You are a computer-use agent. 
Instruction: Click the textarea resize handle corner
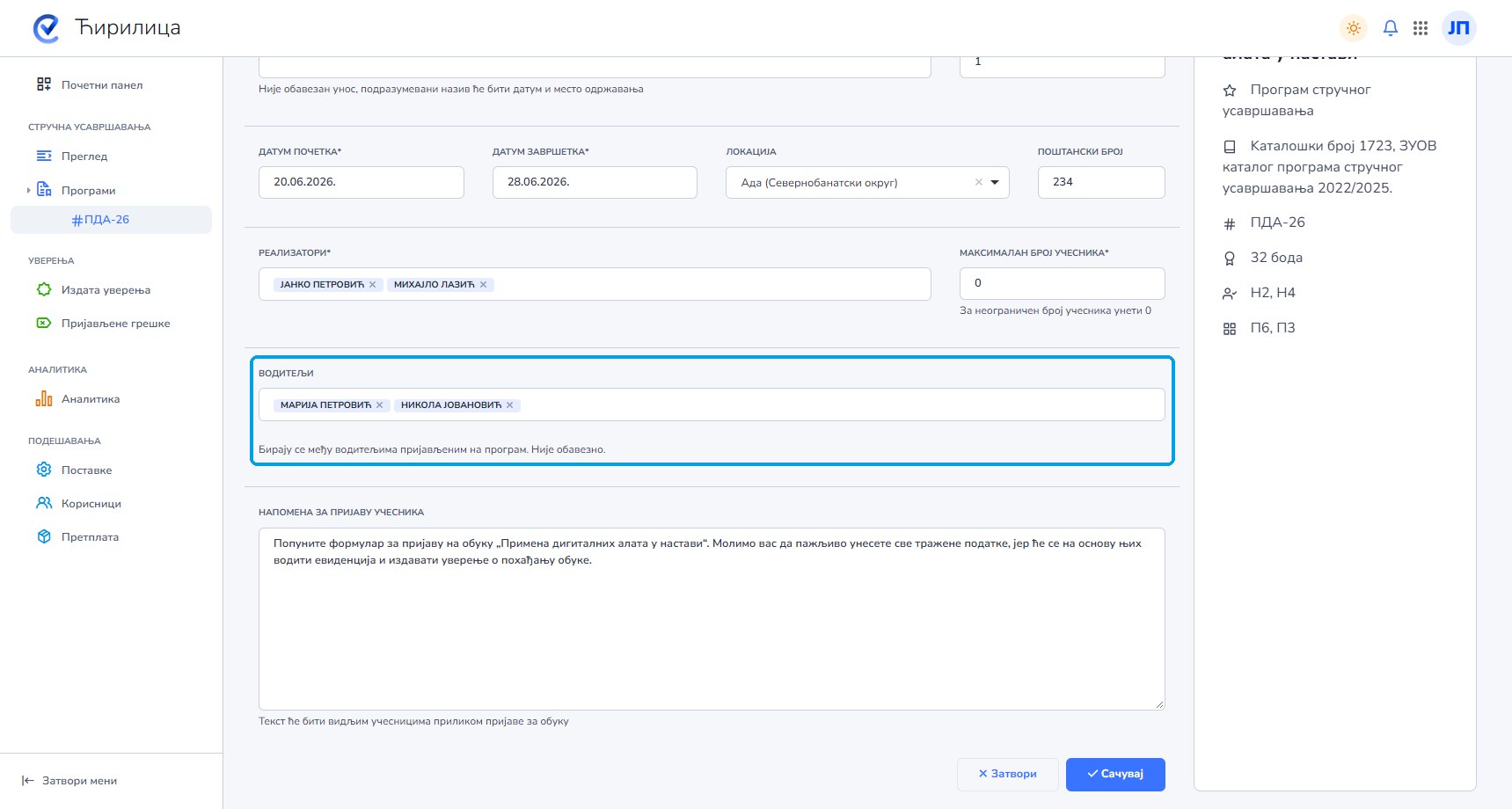point(1159,704)
